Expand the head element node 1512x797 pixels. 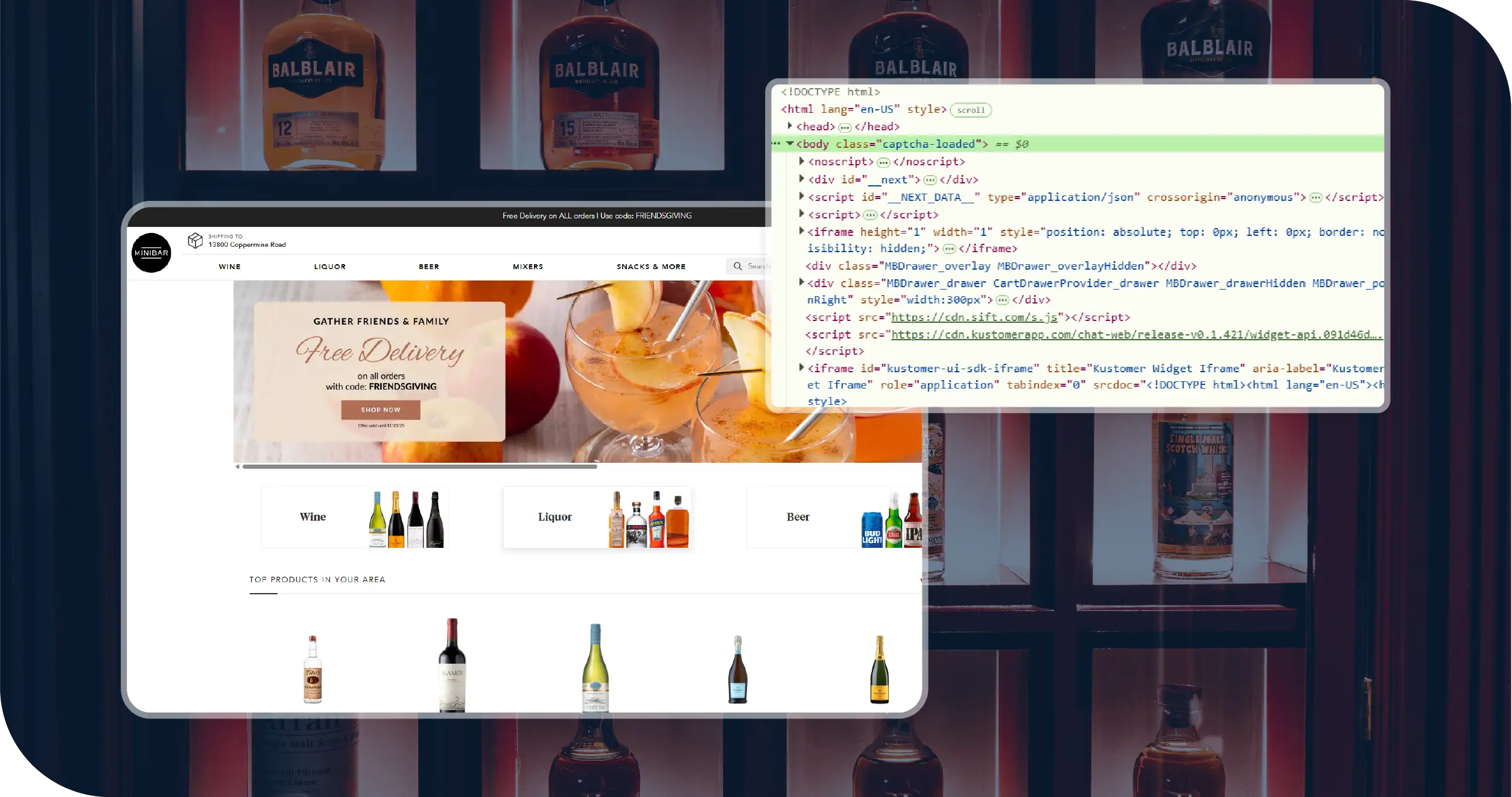click(790, 126)
